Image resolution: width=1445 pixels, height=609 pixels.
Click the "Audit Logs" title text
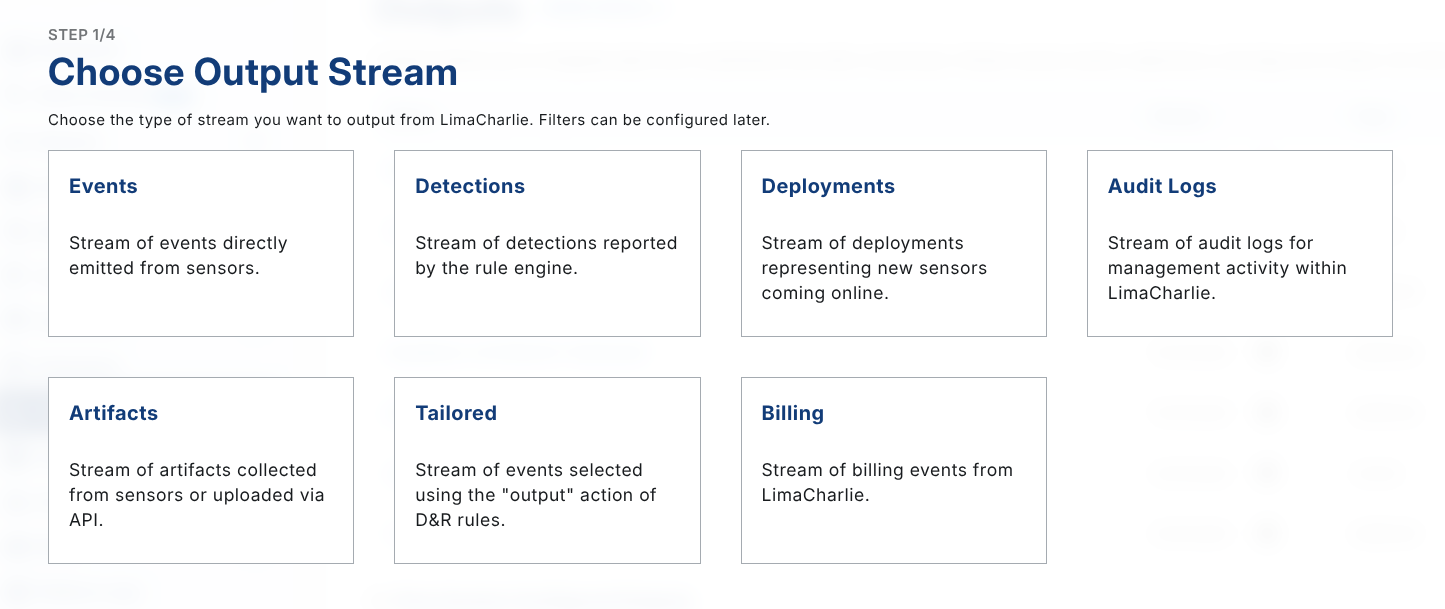[1162, 186]
